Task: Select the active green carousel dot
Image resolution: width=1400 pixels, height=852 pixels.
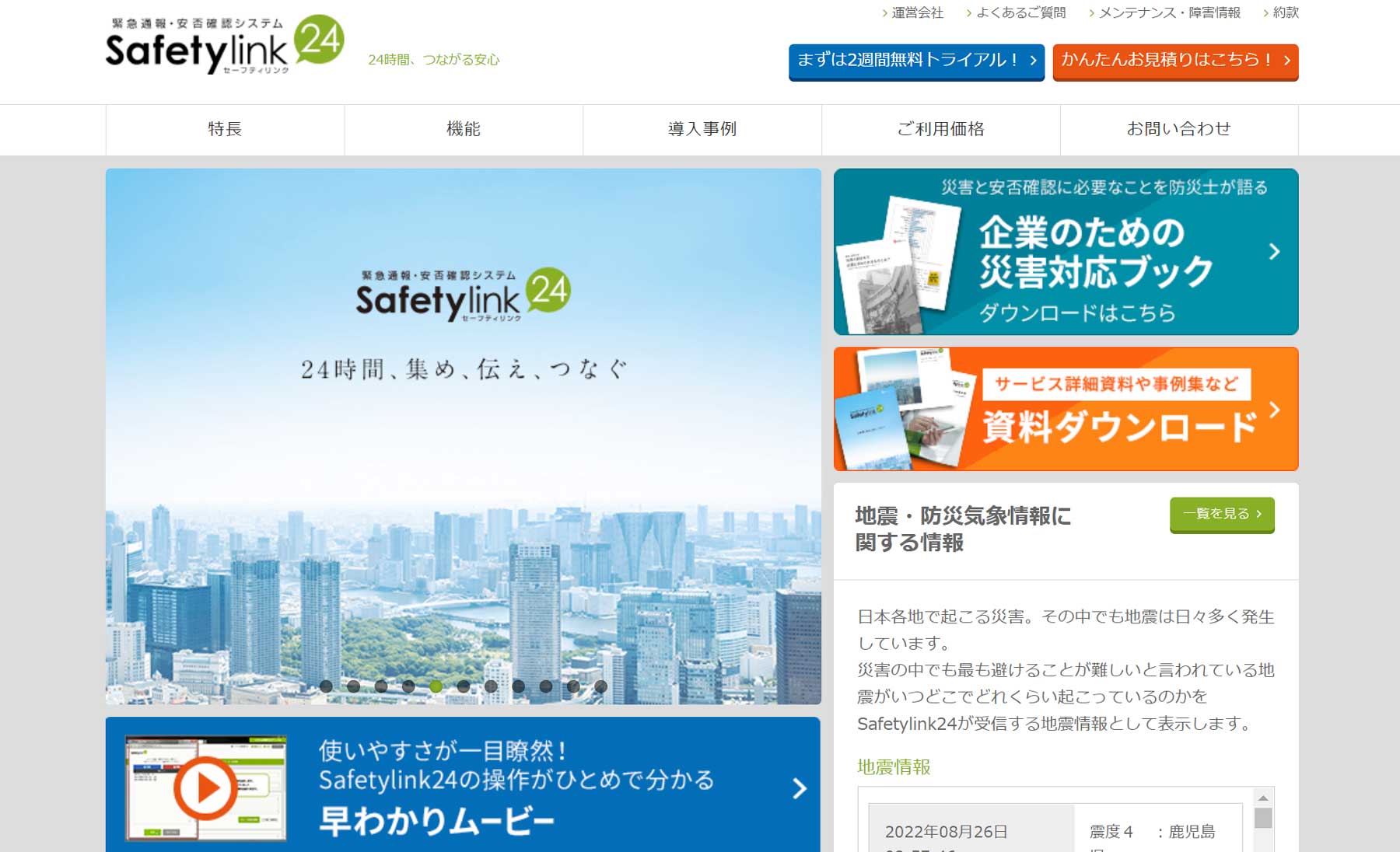Action: (436, 686)
